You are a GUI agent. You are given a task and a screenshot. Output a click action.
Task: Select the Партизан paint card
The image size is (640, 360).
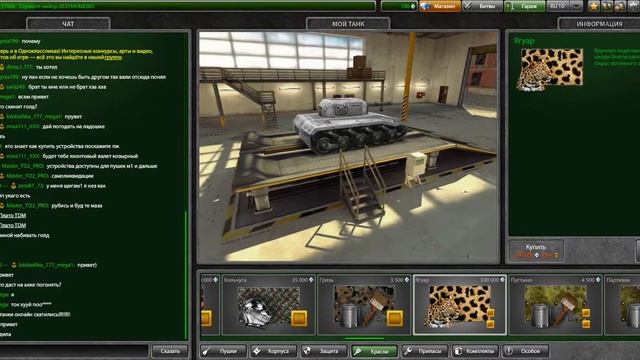(622, 305)
